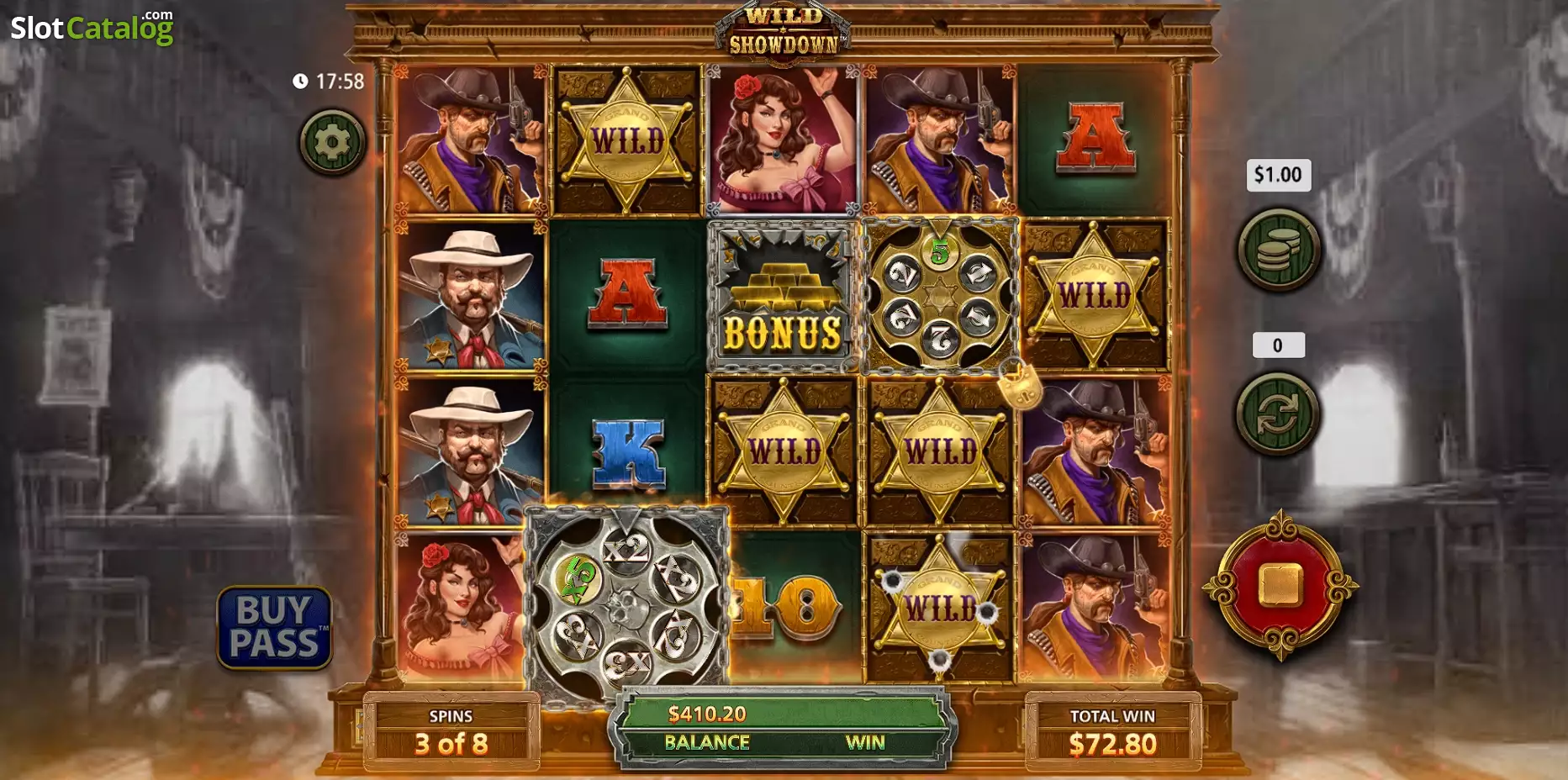Click the Wild sheriff star in top row

pos(627,140)
